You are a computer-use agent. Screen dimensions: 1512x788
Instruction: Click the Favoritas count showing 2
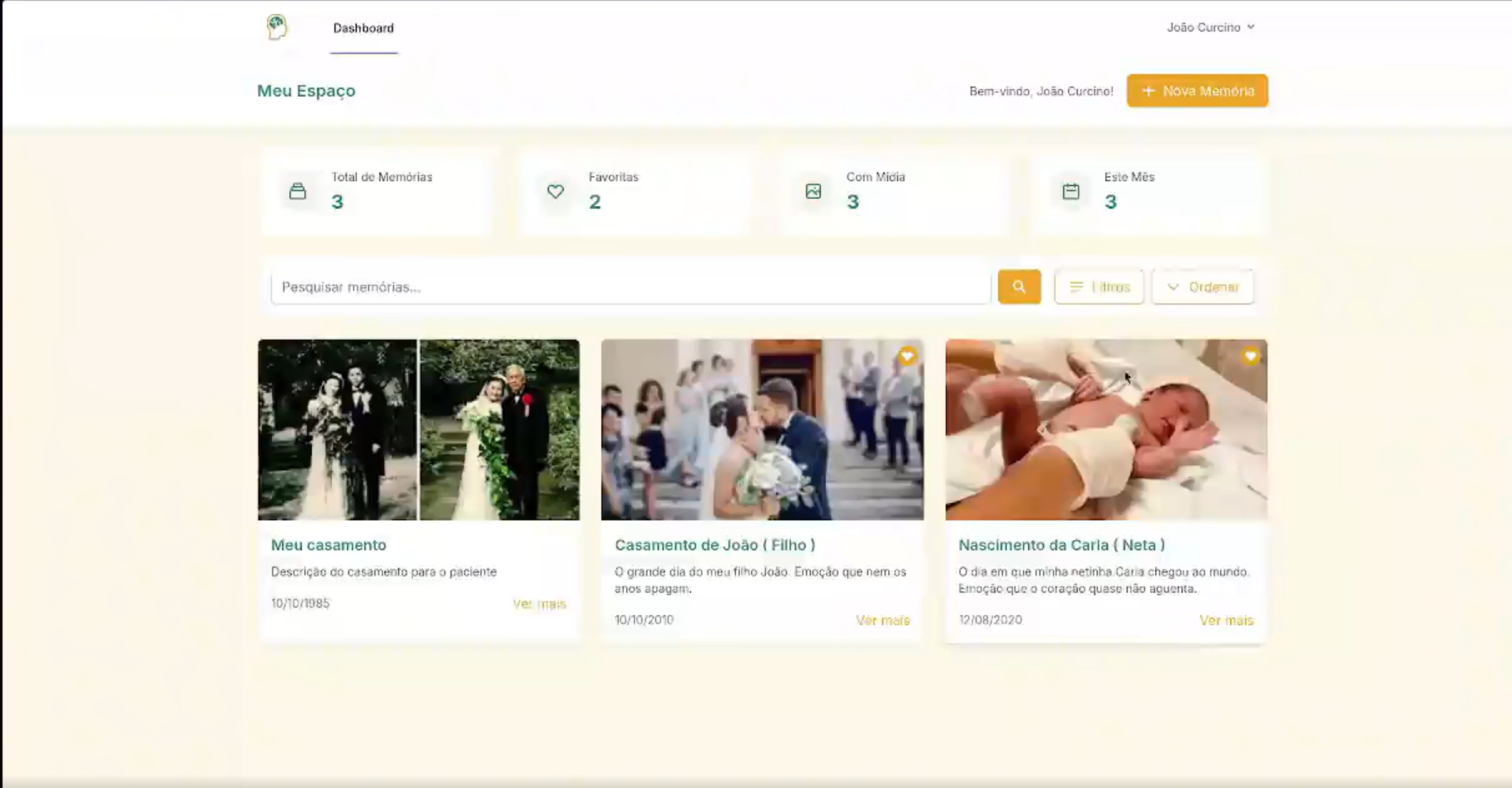[595, 201]
